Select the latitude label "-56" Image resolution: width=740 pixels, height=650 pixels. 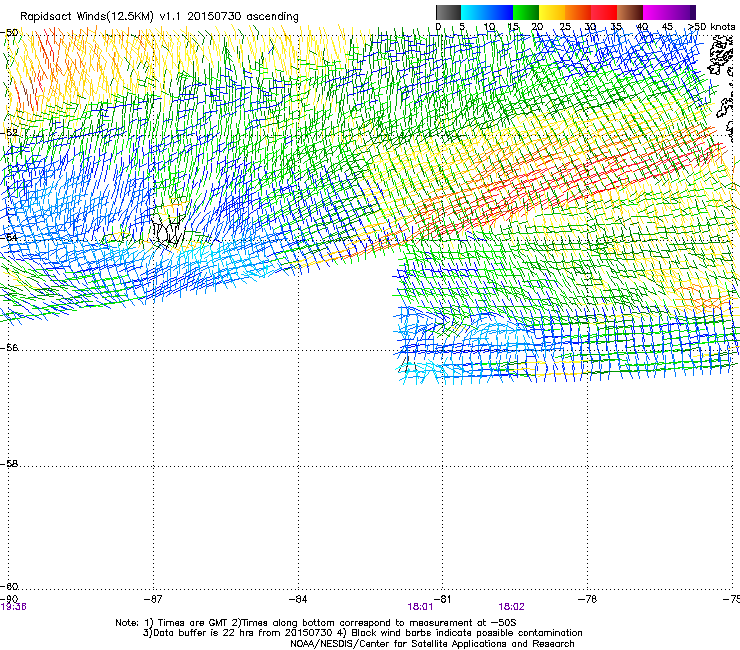pos(9,348)
